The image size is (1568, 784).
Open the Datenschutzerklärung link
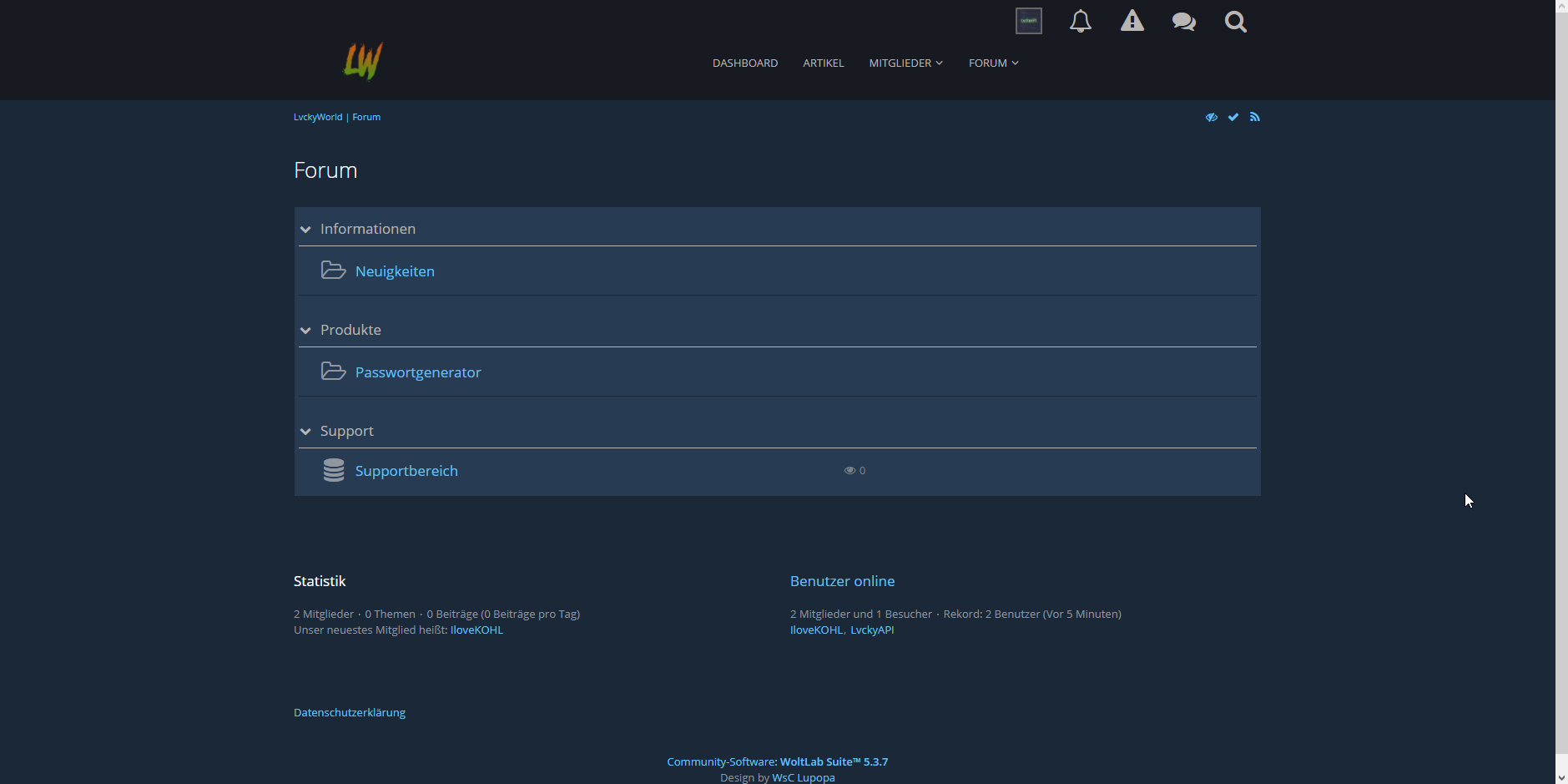[349, 712]
